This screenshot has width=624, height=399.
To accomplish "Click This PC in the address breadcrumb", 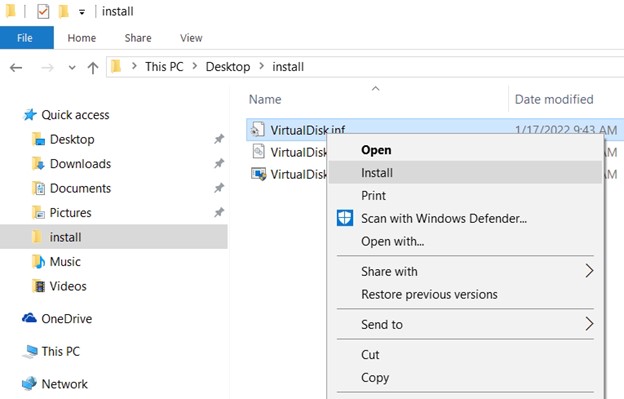I will coord(164,66).
